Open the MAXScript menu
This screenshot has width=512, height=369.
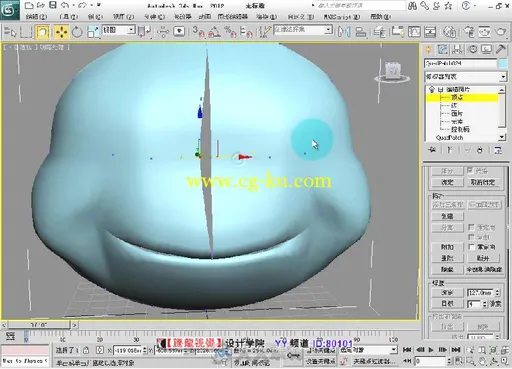pyautogui.click(x=341, y=16)
